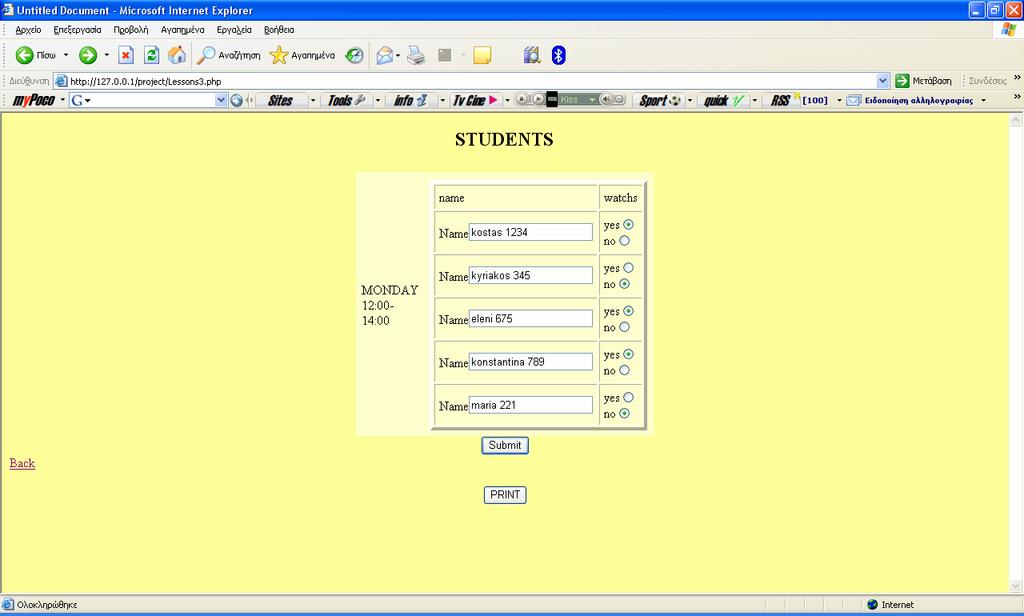
Task: Select yes for konstantina 789
Action: [x=628, y=353]
